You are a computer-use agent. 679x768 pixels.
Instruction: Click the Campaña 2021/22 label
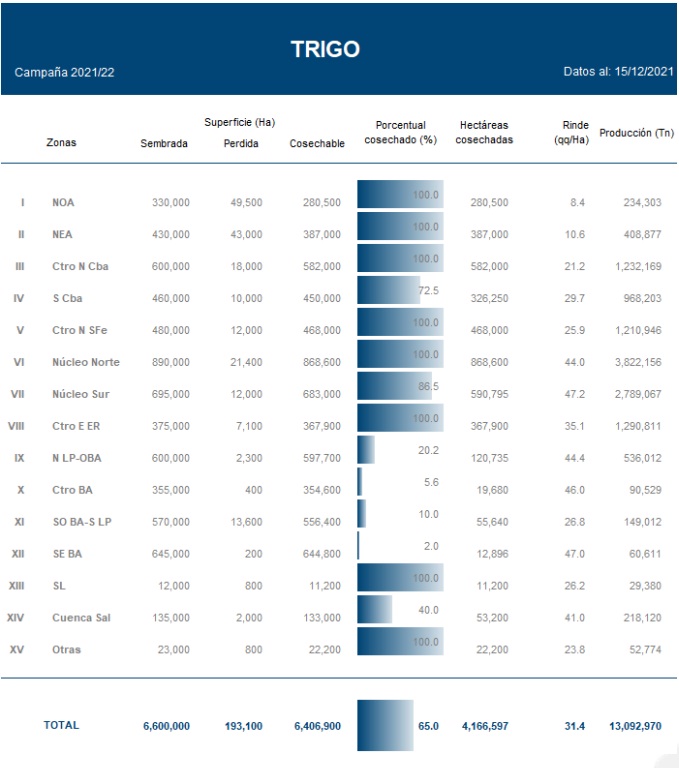(x=64, y=74)
